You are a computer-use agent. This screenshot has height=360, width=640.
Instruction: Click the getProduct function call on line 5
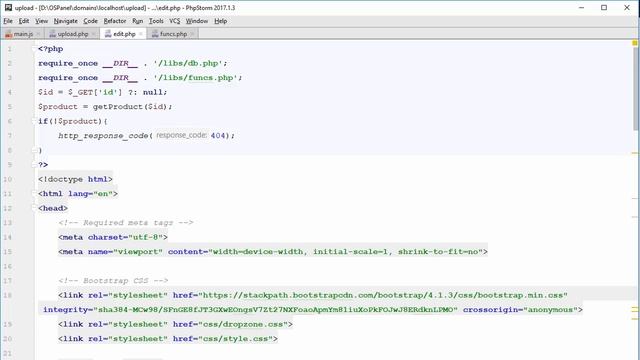118,107
